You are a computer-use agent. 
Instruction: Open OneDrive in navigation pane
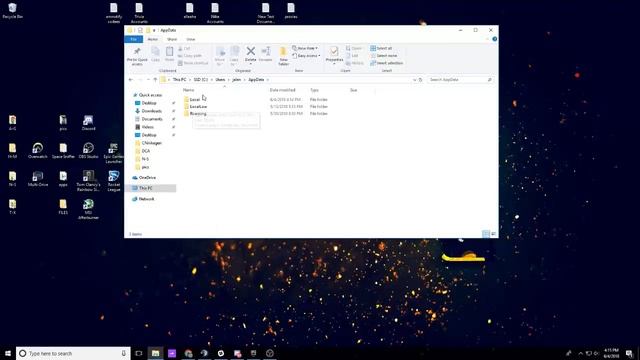[147, 178]
